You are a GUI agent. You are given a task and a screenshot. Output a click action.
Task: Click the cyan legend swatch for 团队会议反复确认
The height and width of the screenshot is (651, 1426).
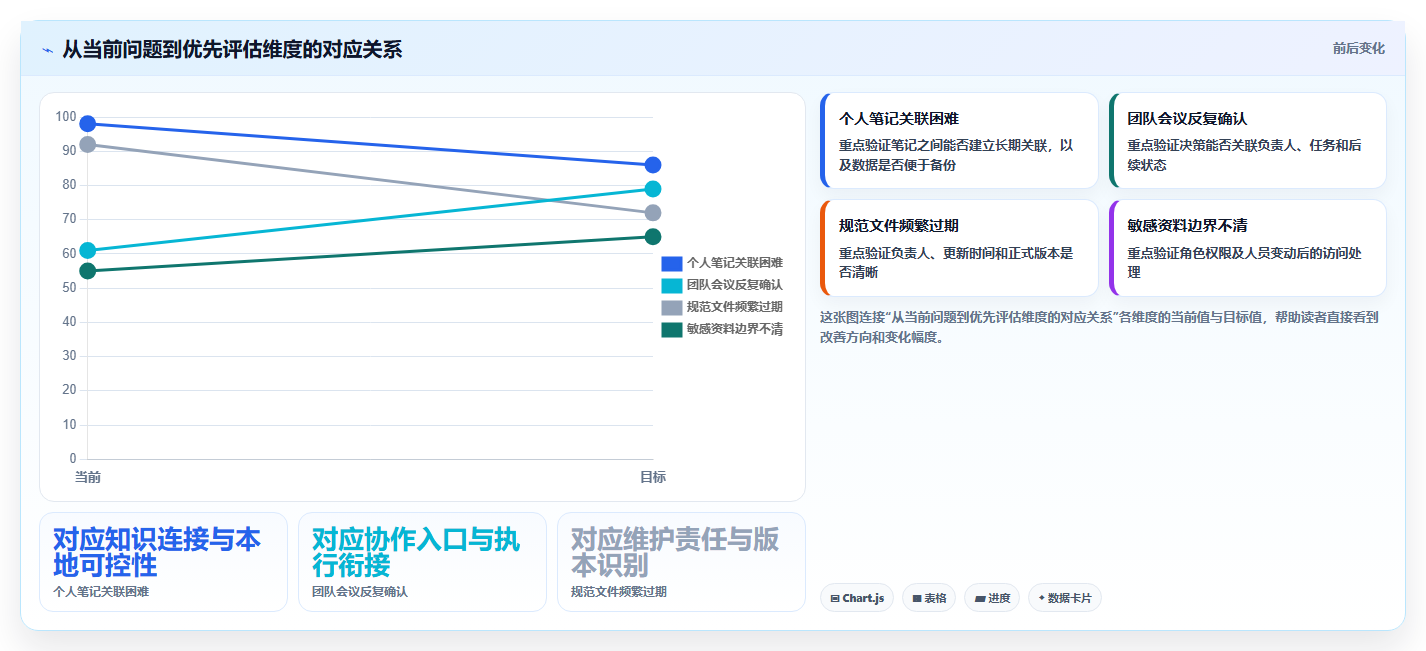coord(672,285)
